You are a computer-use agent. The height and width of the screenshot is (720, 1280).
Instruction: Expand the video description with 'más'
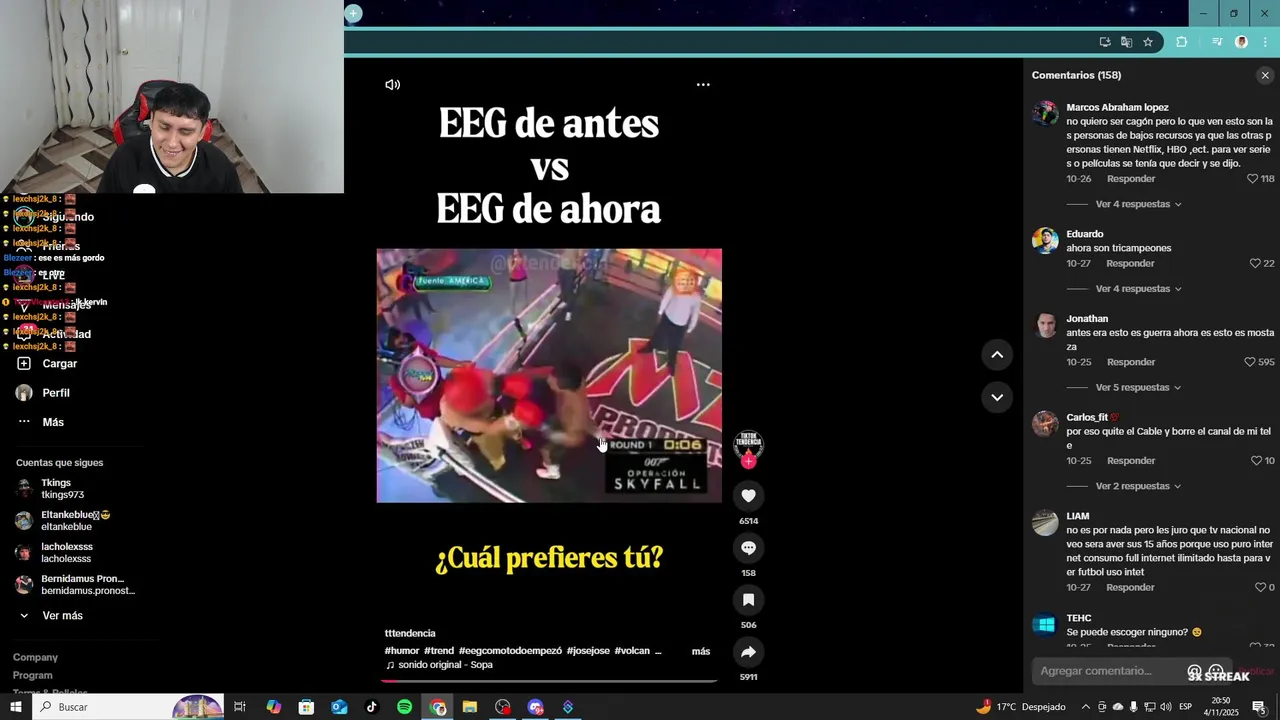click(x=701, y=651)
